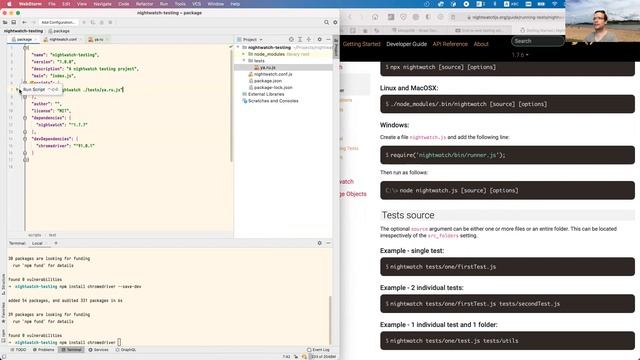Open project folder icon in WebStorm toolbar
The image size is (640, 360).
pyautogui.click(x=5, y=22)
